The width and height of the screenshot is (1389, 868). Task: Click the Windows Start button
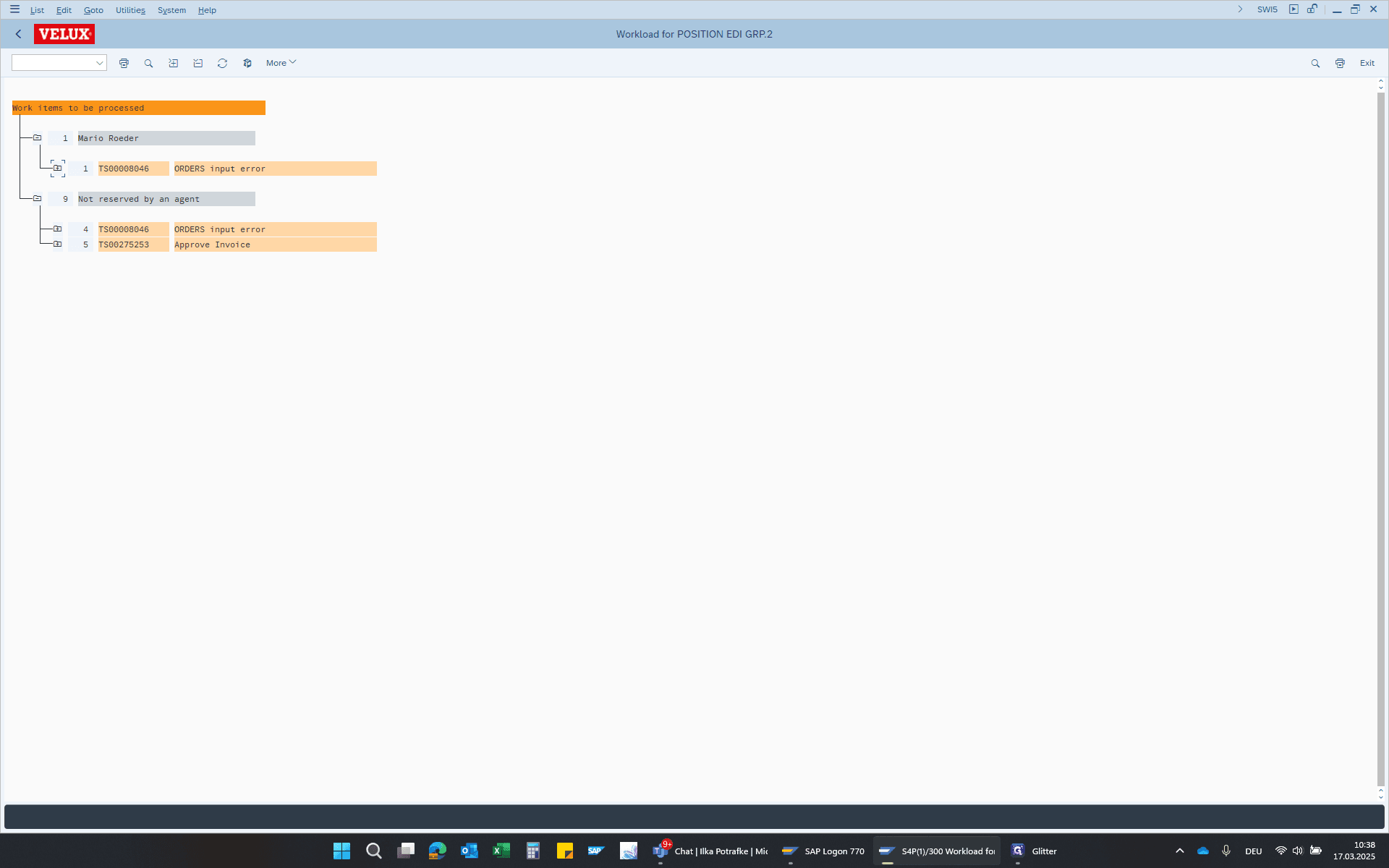click(342, 851)
